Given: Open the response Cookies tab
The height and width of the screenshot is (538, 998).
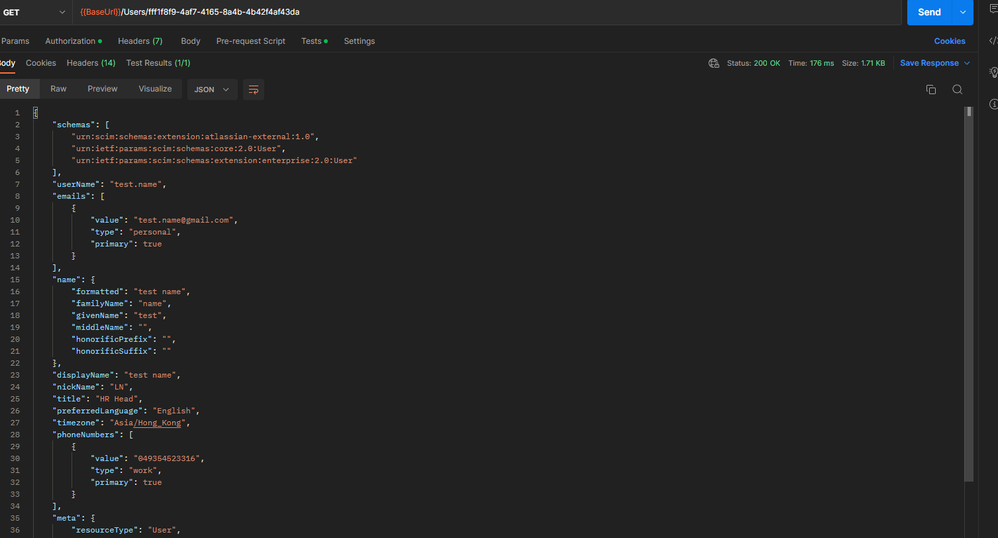Looking at the screenshot, I should click(41, 63).
